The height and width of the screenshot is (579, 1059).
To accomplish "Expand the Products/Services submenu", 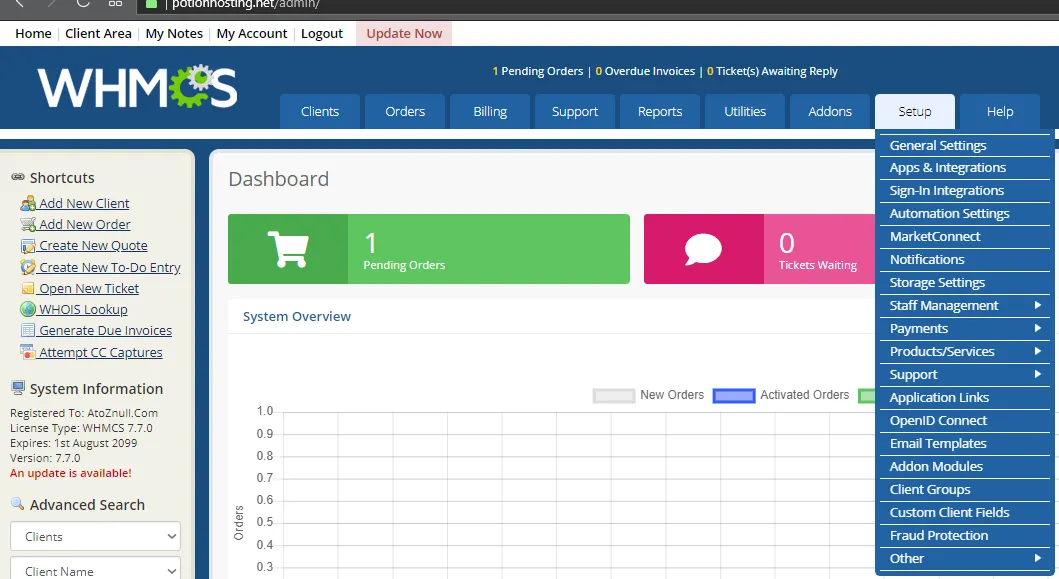I will pyautogui.click(x=964, y=352).
